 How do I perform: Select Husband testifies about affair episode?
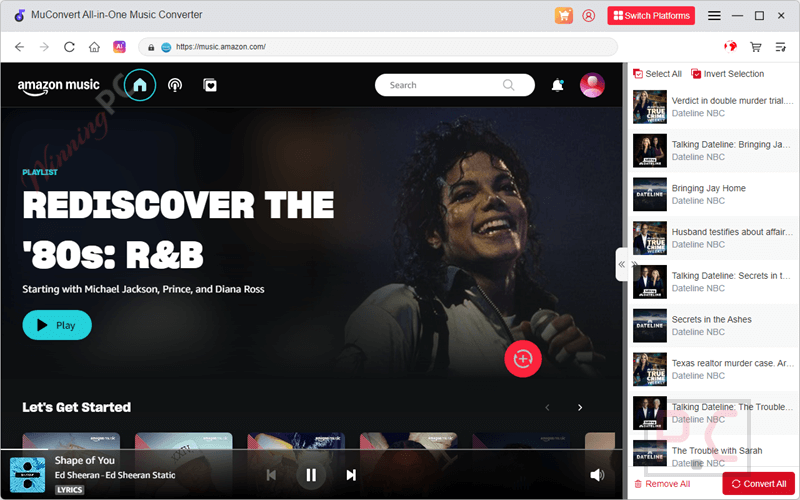tap(713, 238)
